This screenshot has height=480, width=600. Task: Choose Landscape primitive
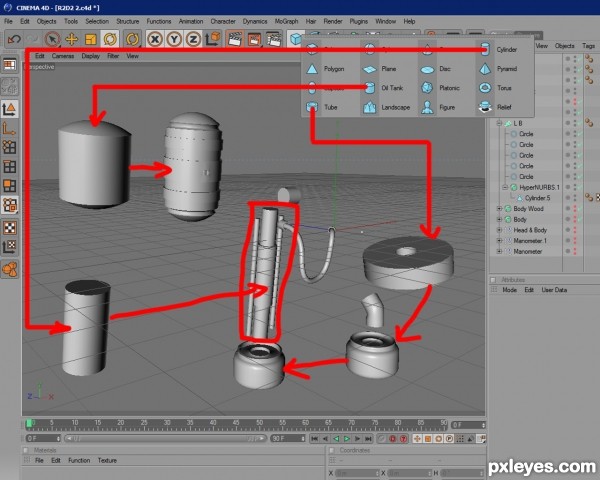tap(386, 107)
